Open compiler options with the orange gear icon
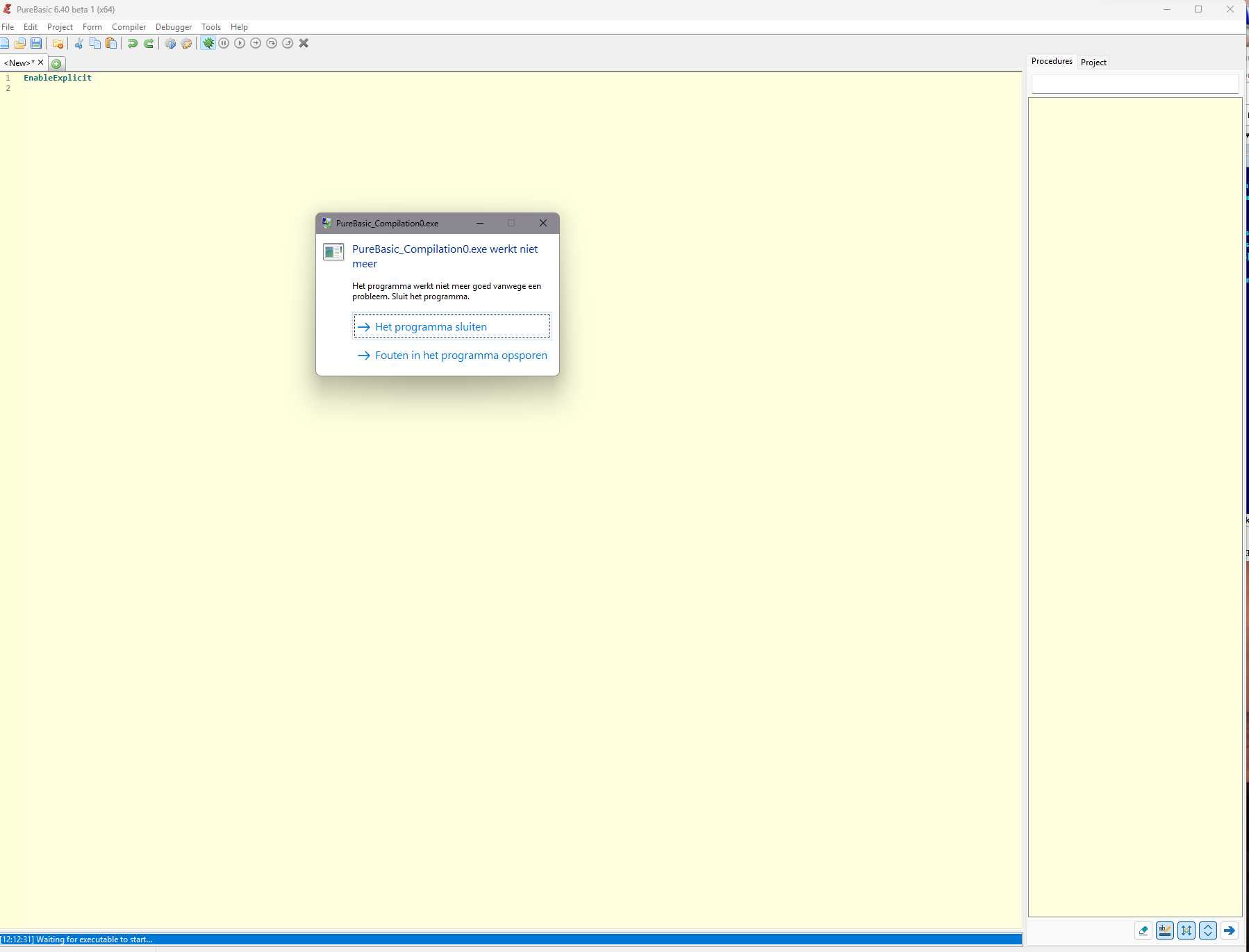The image size is (1249, 952). point(186,43)
